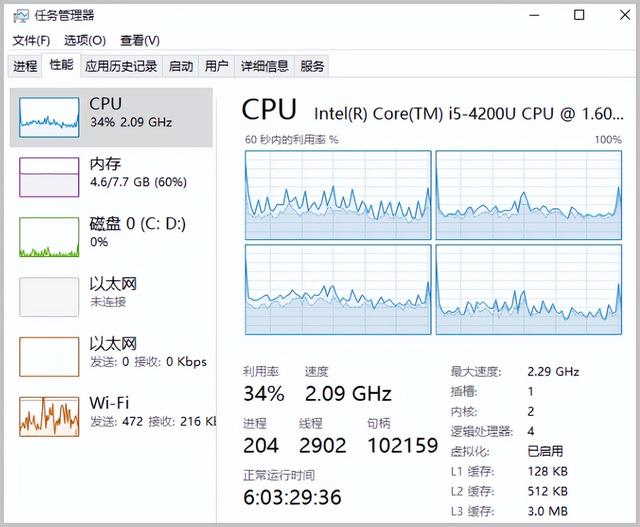Viewport: 640px width, 527px height.
Task: Open the Wi-Fi performance graph
Action: point(49,417)
